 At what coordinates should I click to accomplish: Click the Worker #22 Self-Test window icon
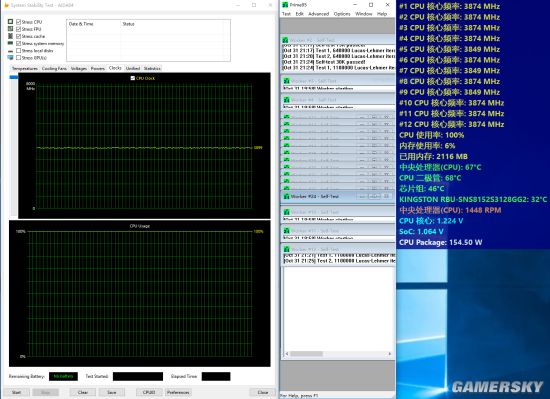[x=287, y=196]
